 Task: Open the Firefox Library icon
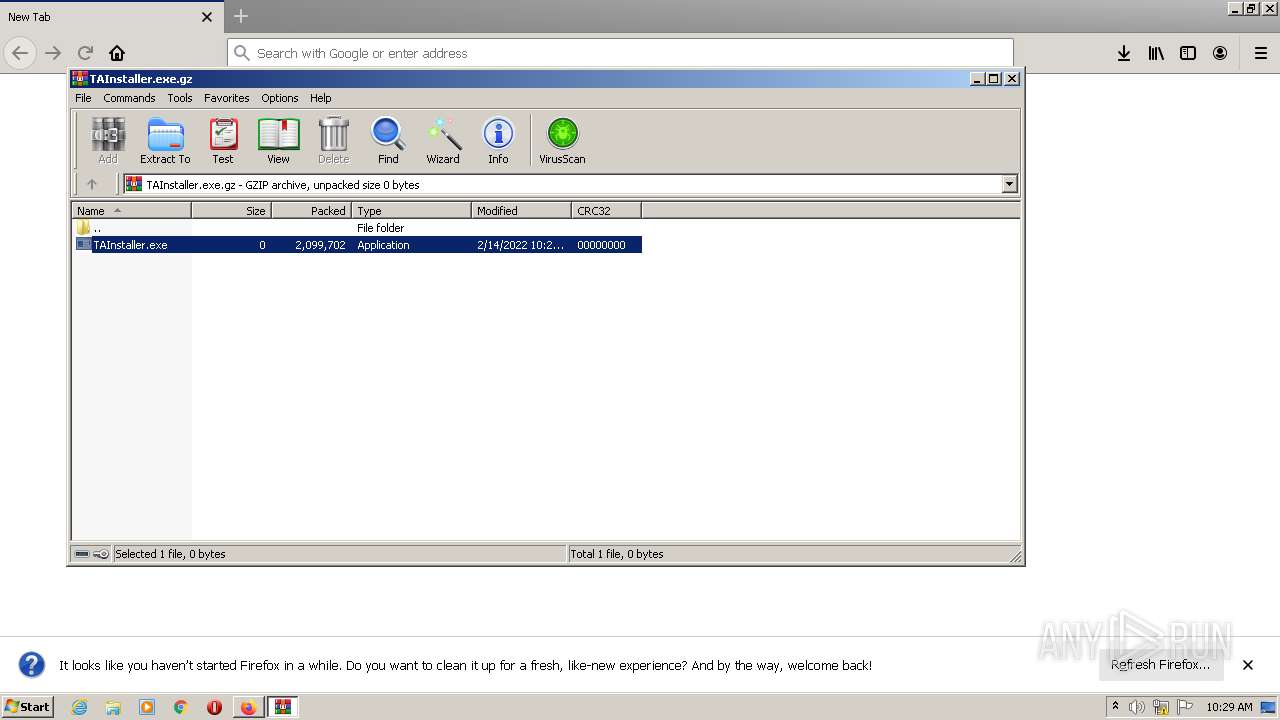1156,53
